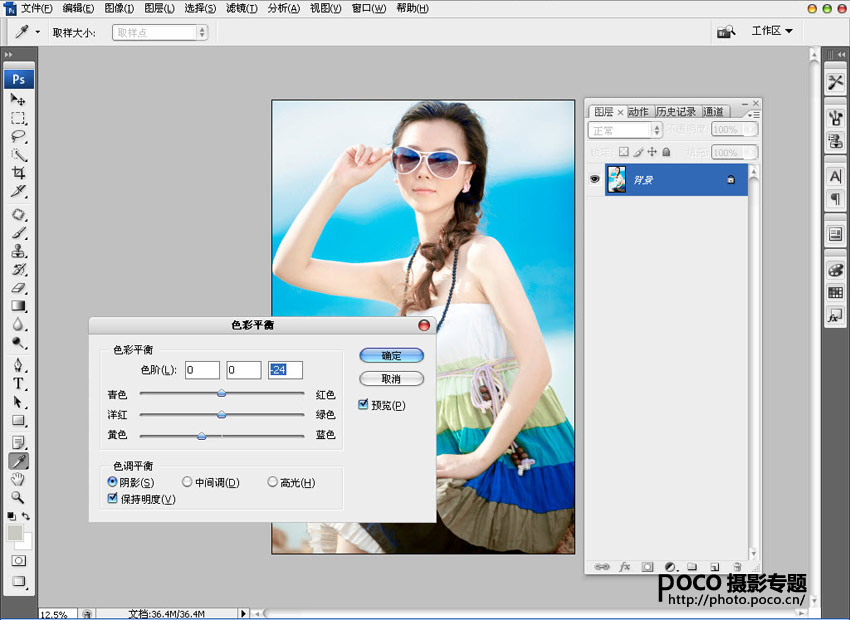Open the sample size (取样大小) dropdown
This screenshot has width=850, height=620.
pos(160,32)
